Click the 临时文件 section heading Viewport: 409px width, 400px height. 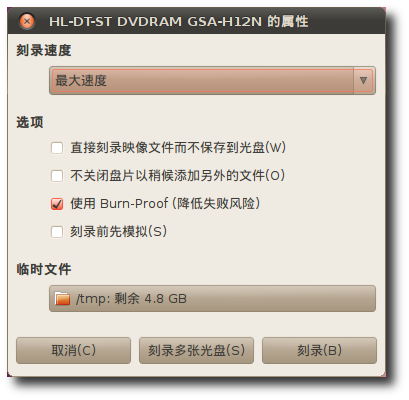[x=44, y=269]
